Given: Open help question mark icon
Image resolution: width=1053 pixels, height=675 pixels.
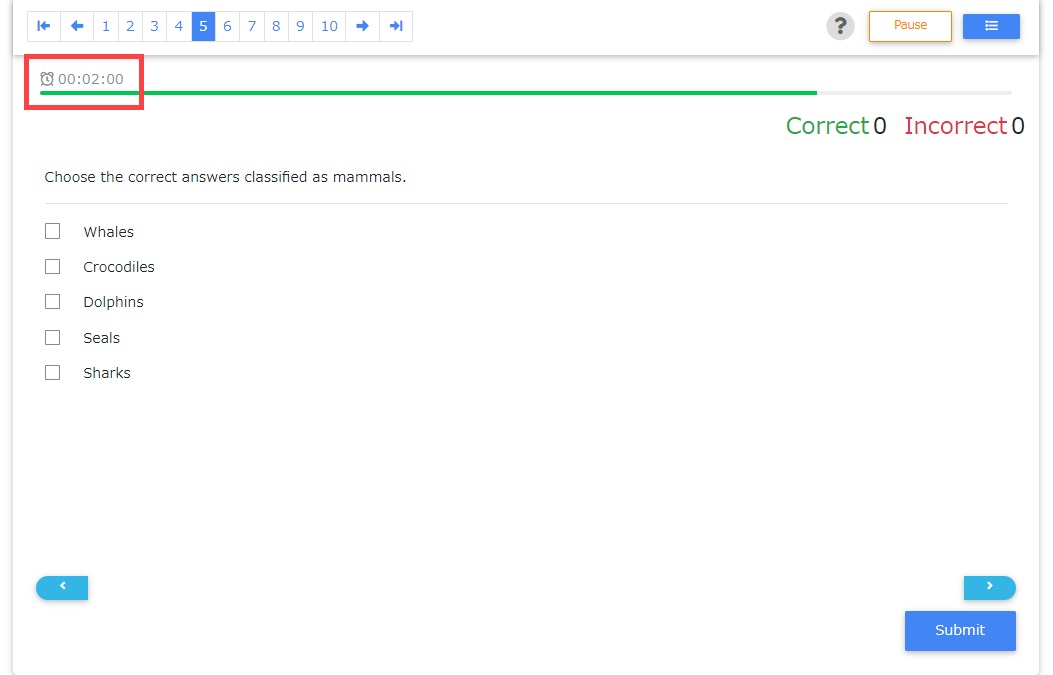Looking at the screenshot, I should (840, 26).
